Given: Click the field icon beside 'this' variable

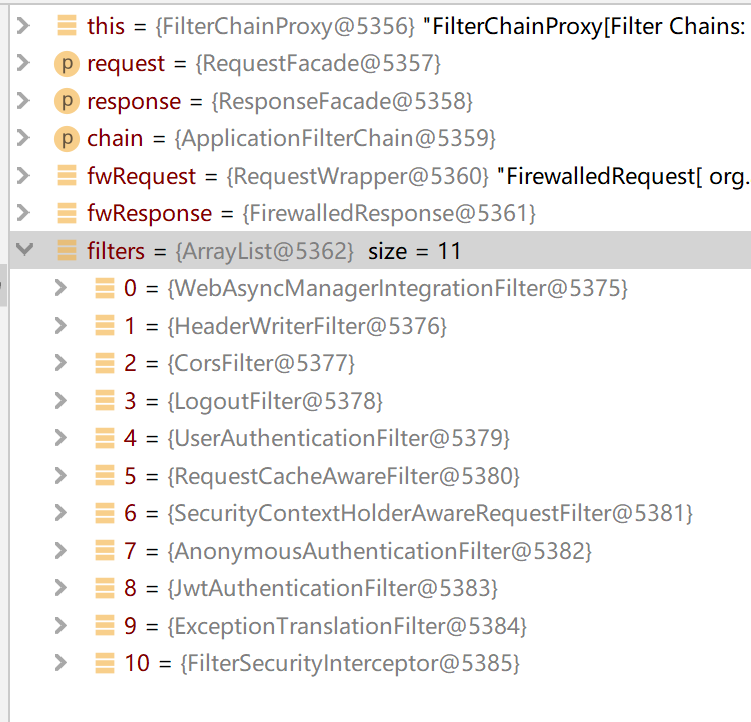Looking at the screenshot, I should point(67,26).
